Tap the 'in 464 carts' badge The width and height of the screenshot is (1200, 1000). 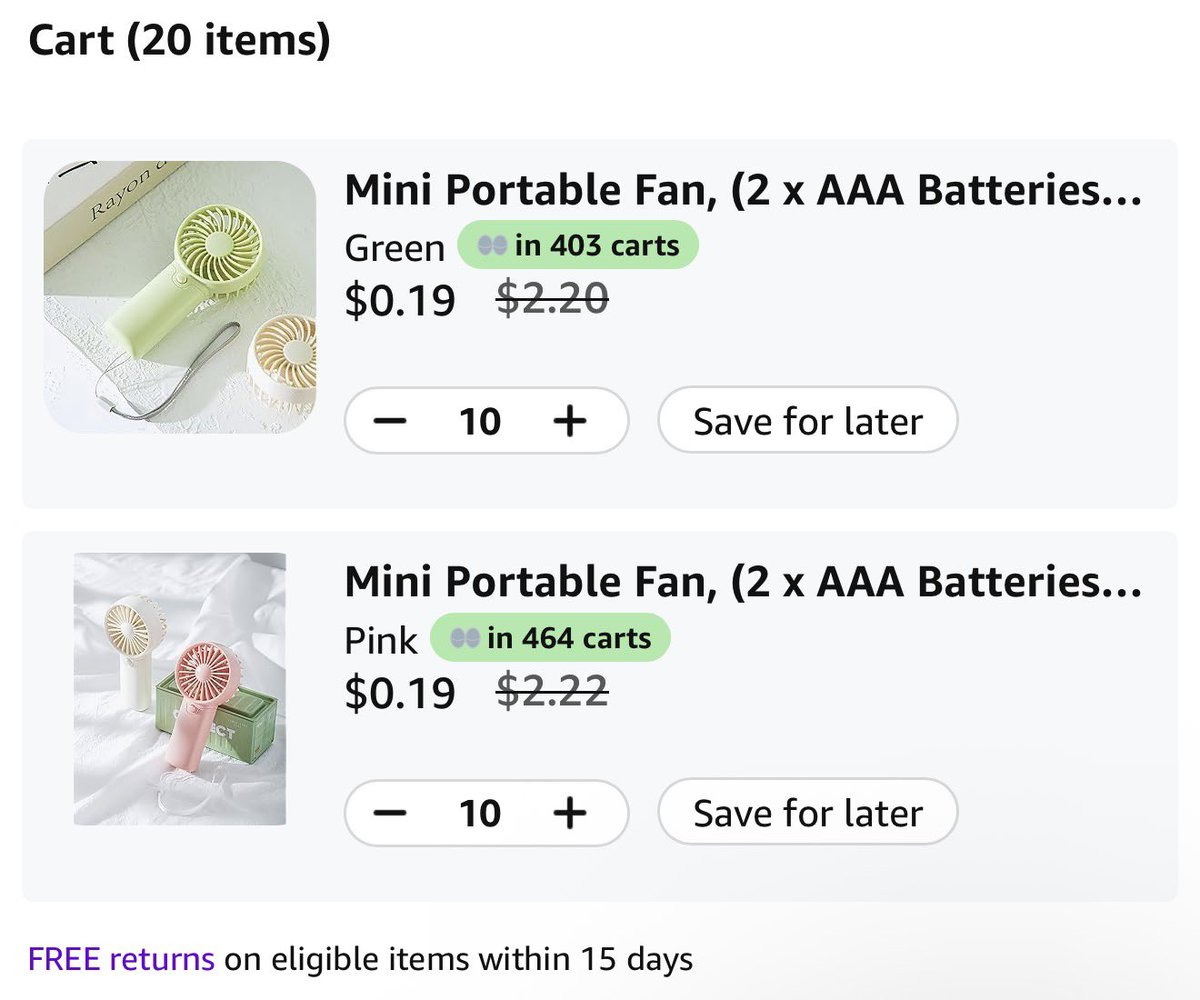(x=550, y=638)
